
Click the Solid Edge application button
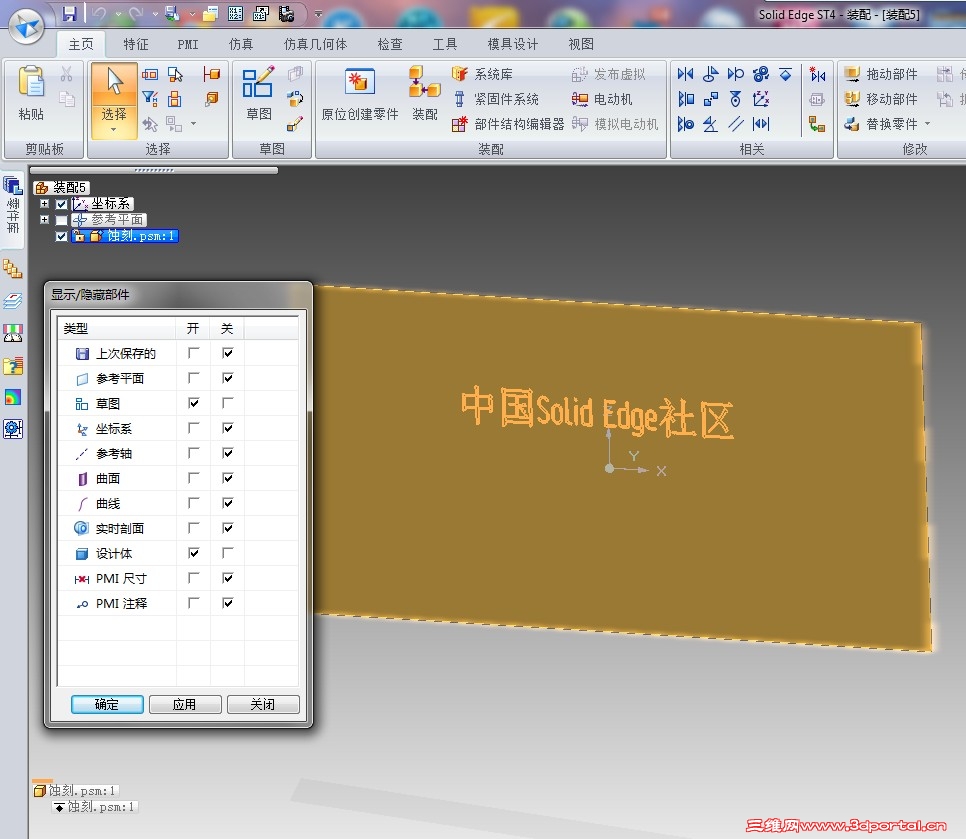[x=26, y=26]
